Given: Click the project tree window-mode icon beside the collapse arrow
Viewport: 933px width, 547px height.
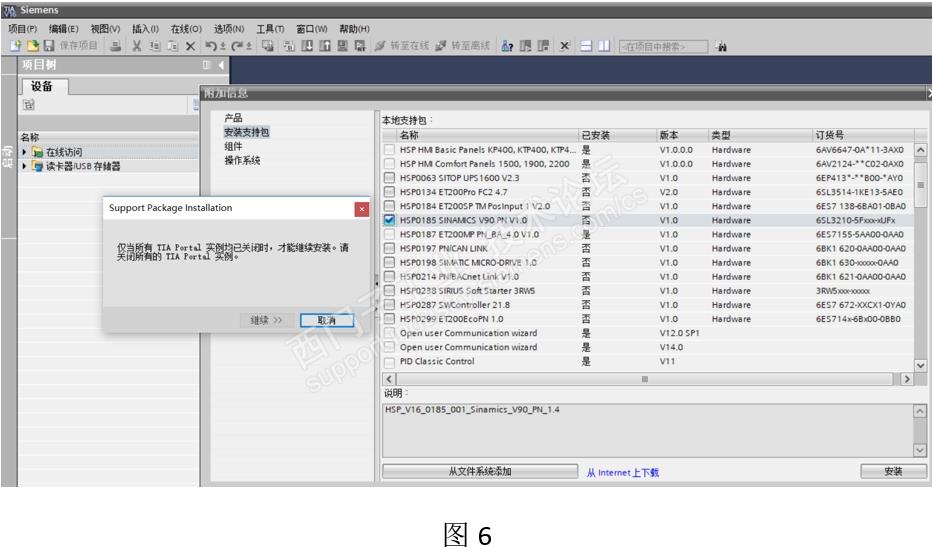Looking at the screenshot, I should (x=206, y=65).
